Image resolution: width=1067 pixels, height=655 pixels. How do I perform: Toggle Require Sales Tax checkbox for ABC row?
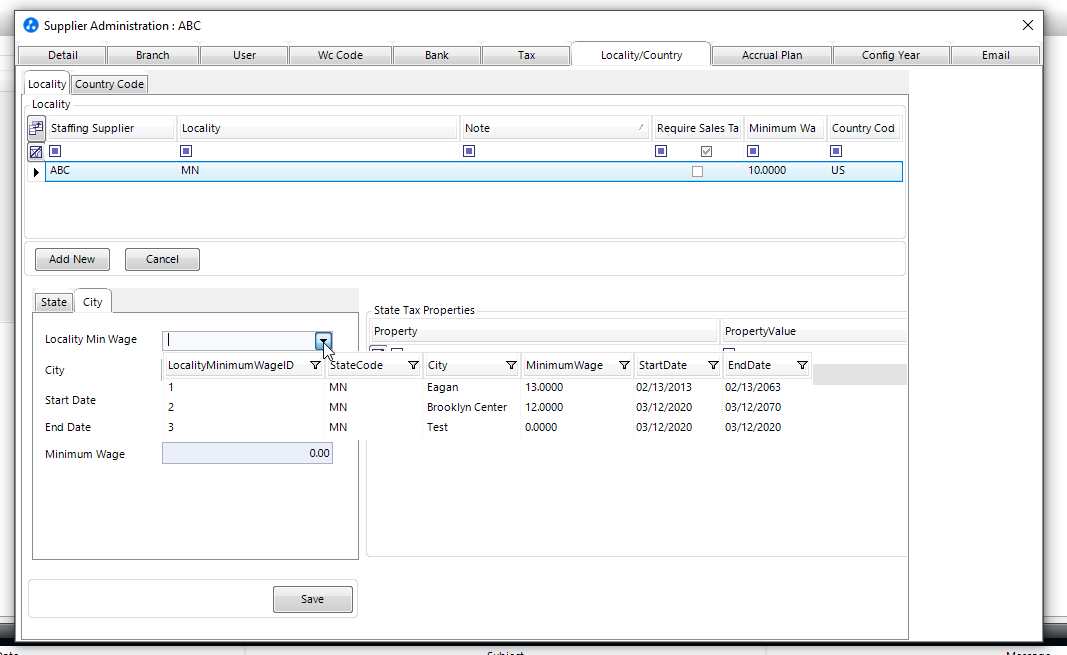pos(697,171)
